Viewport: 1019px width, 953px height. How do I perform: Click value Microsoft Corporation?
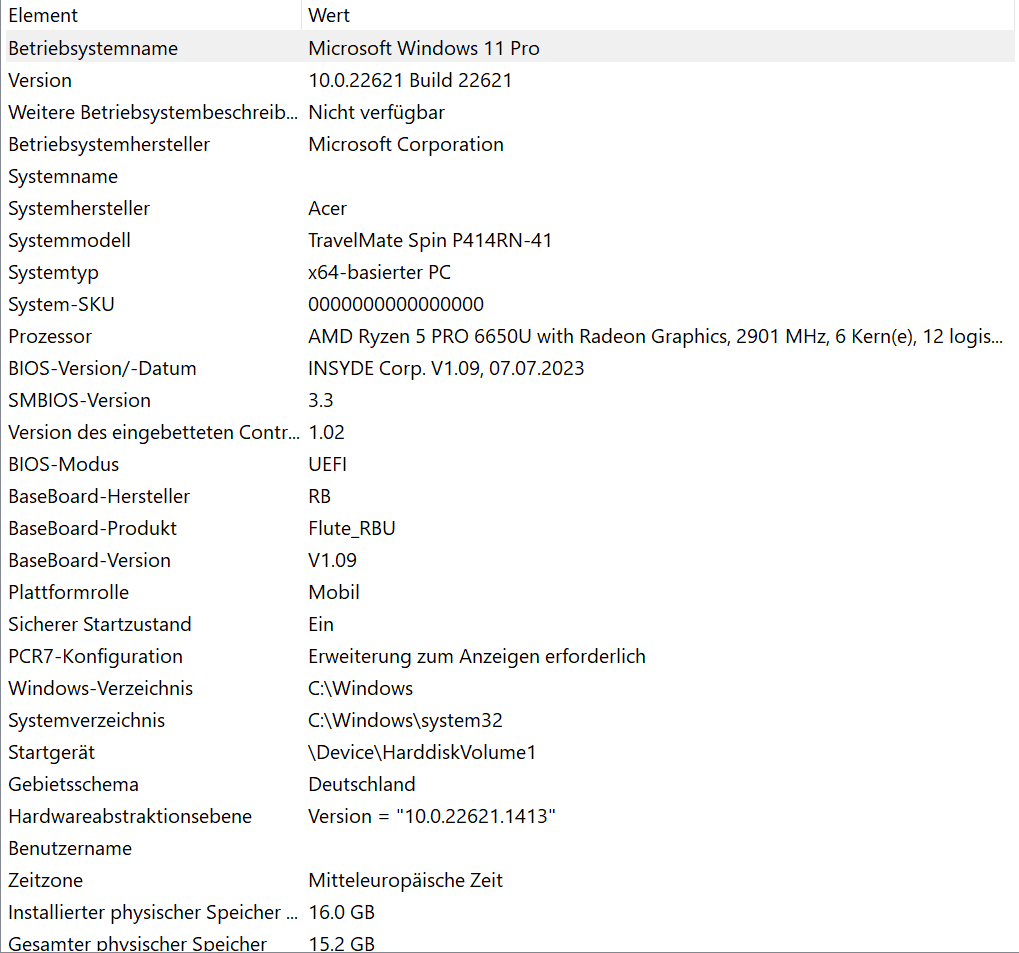point(406,144)
